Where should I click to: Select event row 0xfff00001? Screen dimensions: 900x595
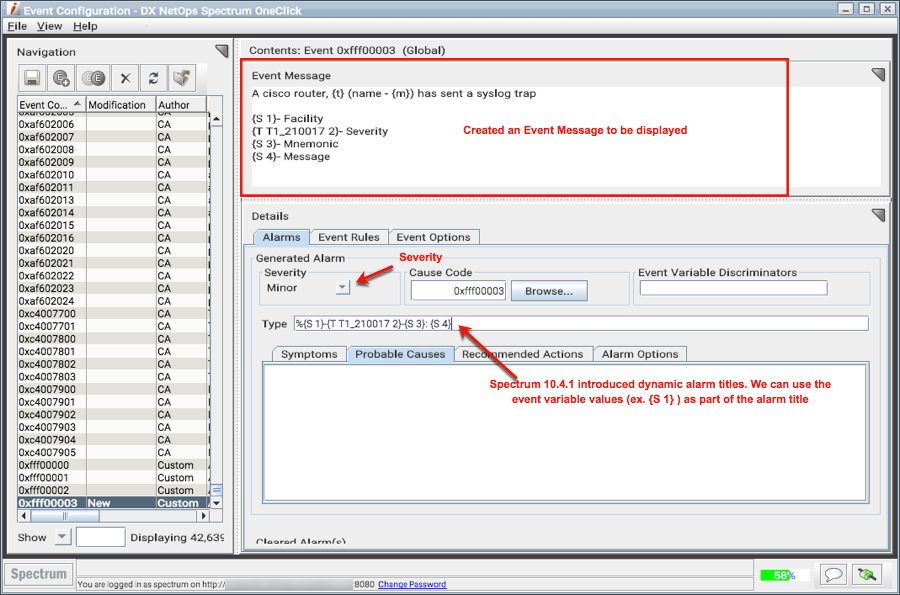coord(112,478)
